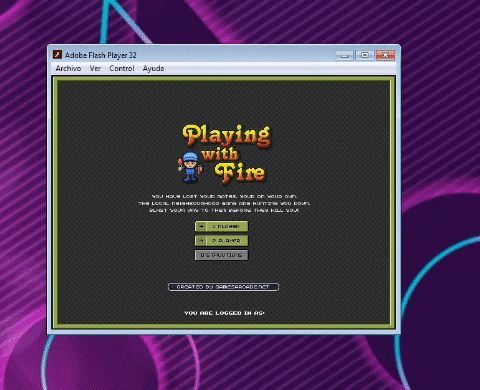Image resolution: width=480 pixels, height=390 pixels.
Task: Maximize the Flash Player window
Action: (365, 55)
